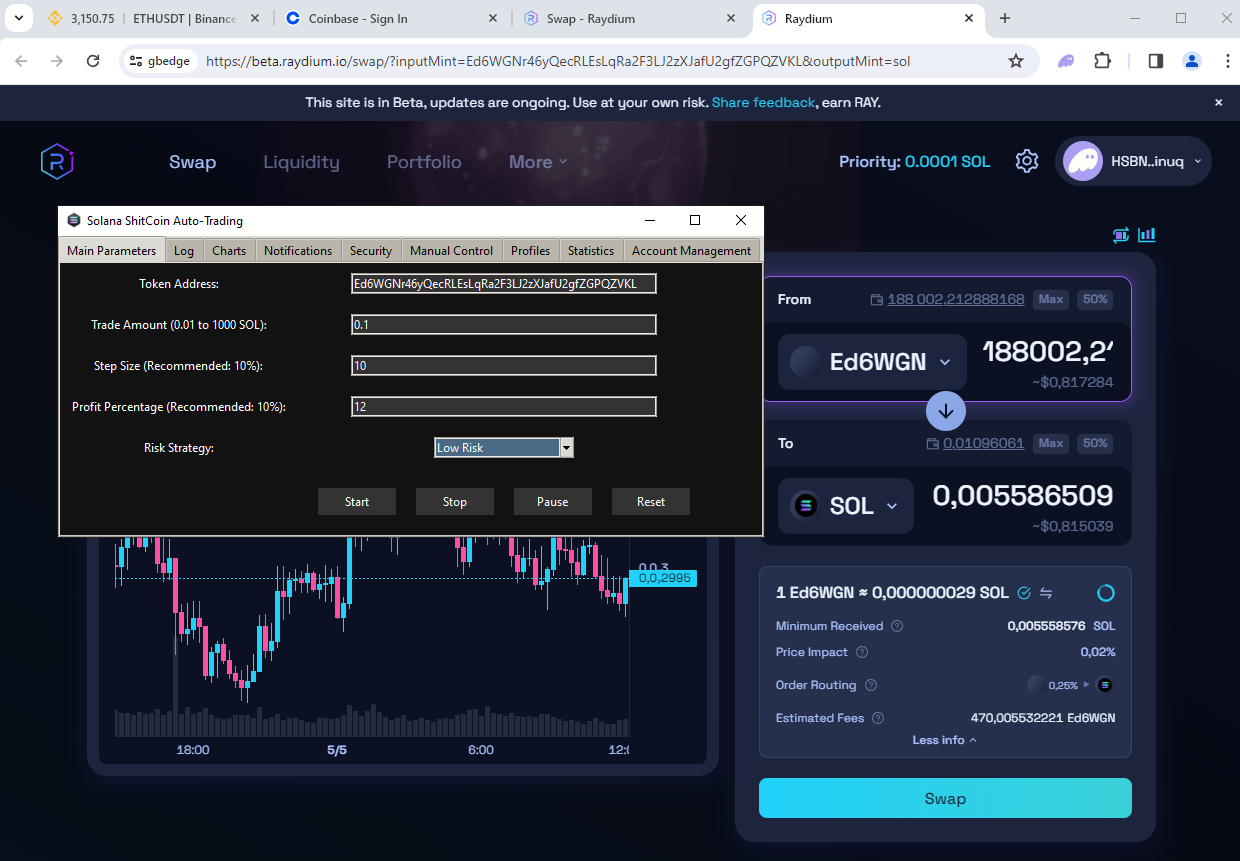Click Max in the From section
Viewport: 1240px width, 861px height.
[x=1051, y=299]
